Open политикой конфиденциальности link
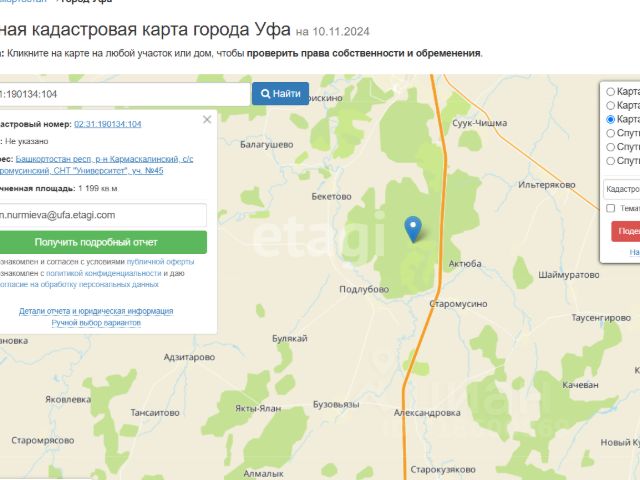The height and width of the screenshot is (480, 640). tap(104, 273)
